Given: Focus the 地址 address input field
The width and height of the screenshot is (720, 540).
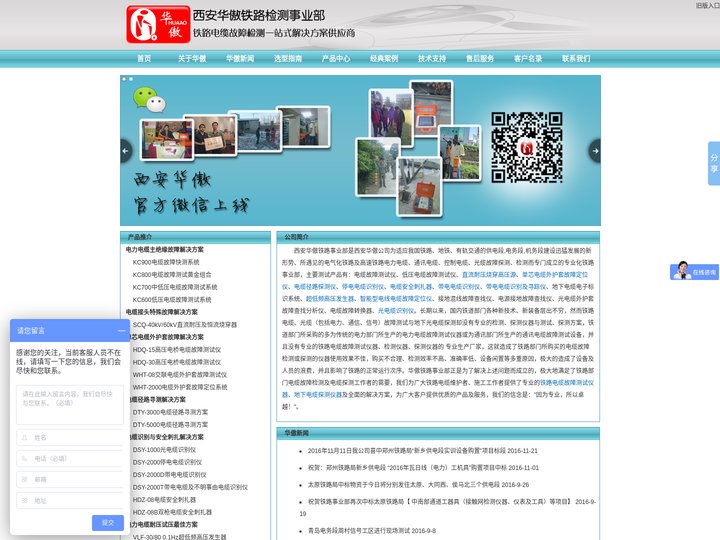Looking at the screenshot, I should (70, 501).
